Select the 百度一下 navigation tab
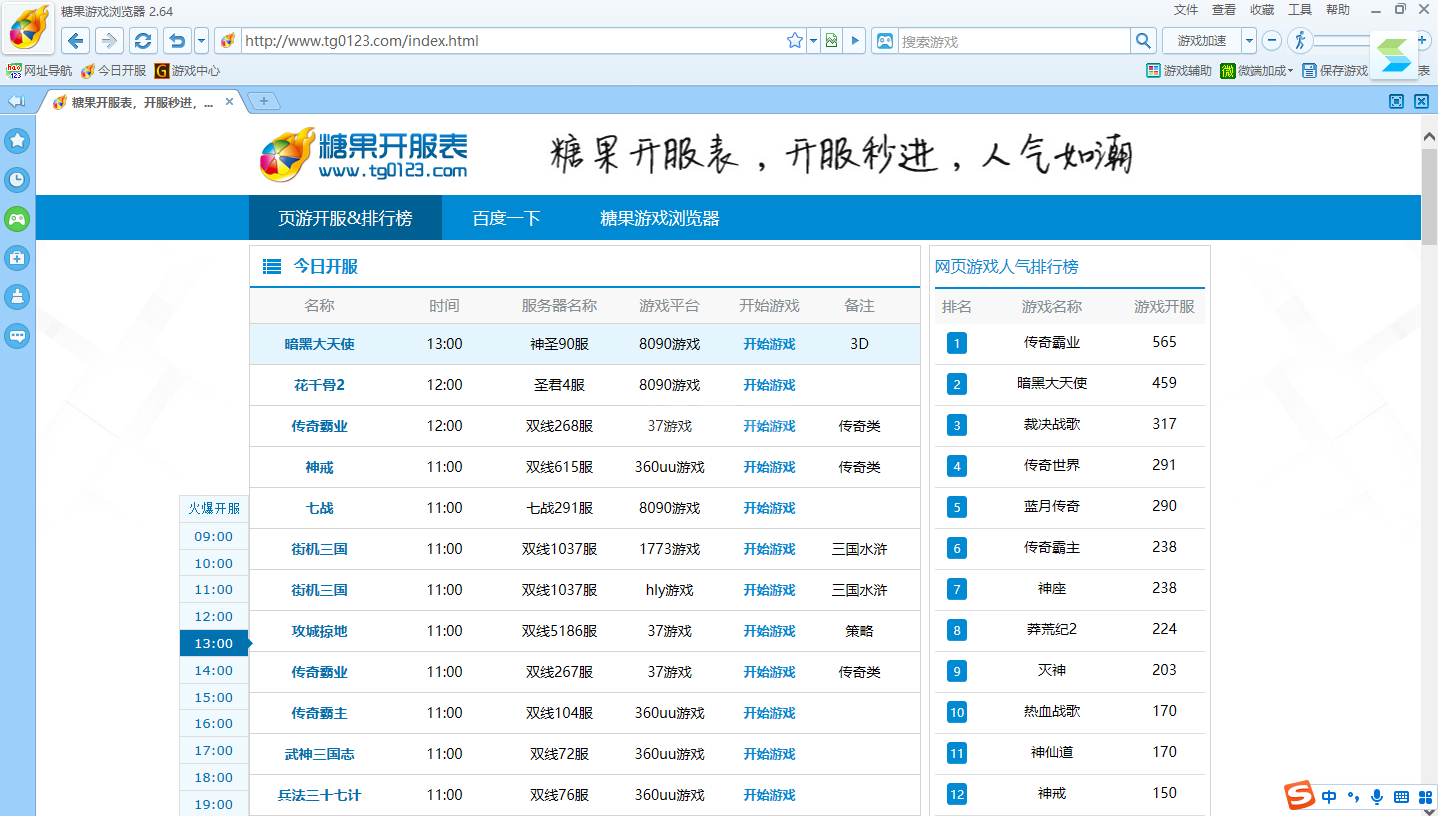Screen dimensions: 1438x816 (506, 218)
